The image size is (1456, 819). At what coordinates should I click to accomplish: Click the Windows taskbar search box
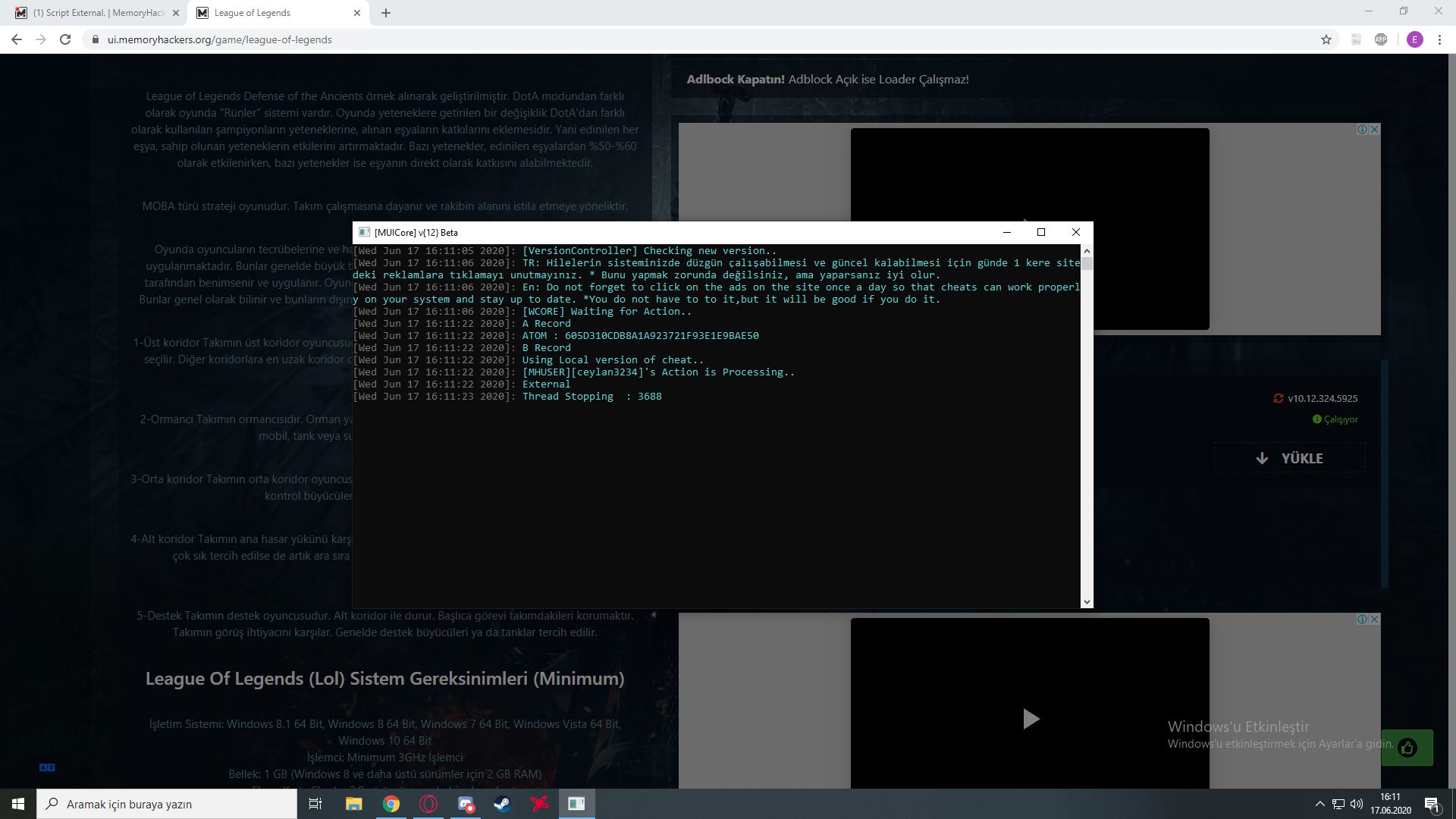tap(167, 804)
